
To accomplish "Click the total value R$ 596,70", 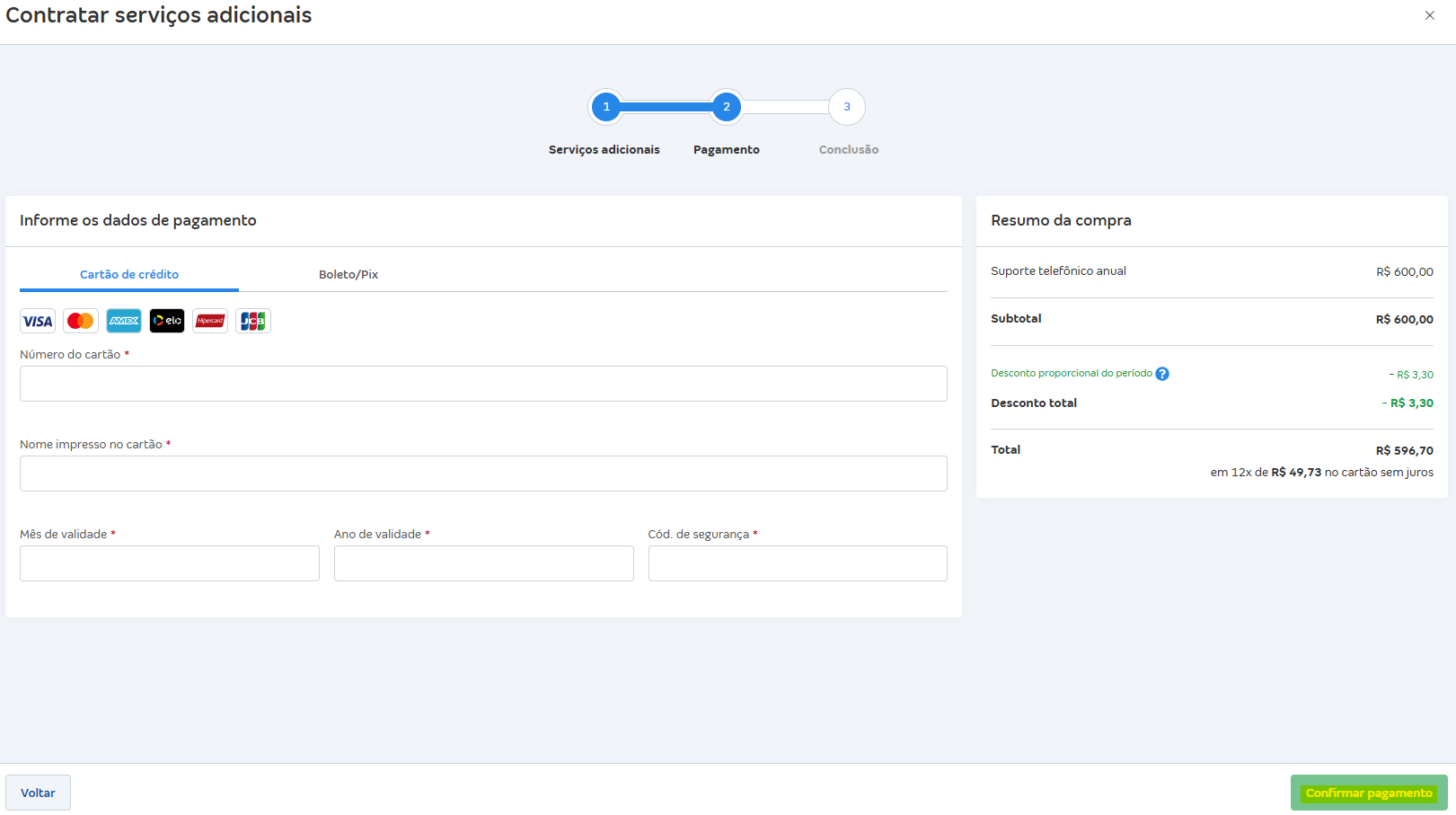I will pyautogui.click(x=1405, y=450).
